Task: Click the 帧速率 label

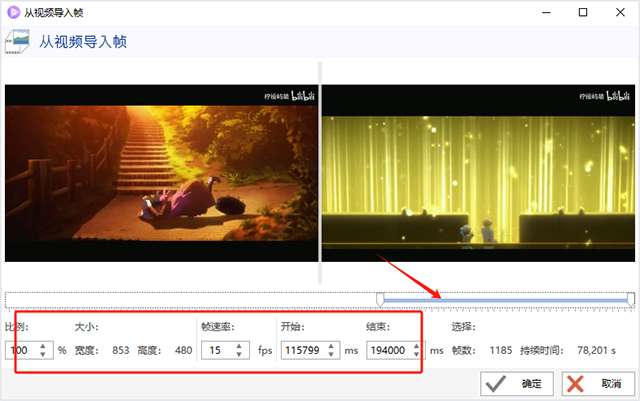Action: click(218, 327)
